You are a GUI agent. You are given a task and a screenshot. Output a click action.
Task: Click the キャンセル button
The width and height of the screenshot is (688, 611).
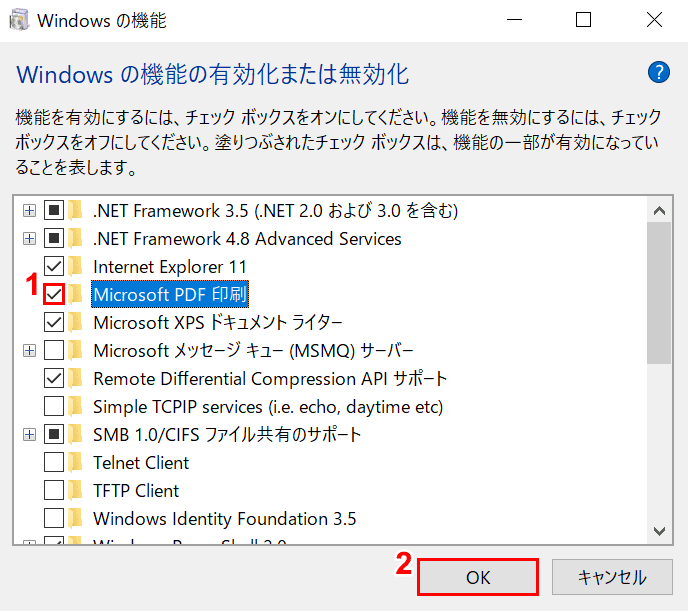pyautogui.click(x=612, y=577)
